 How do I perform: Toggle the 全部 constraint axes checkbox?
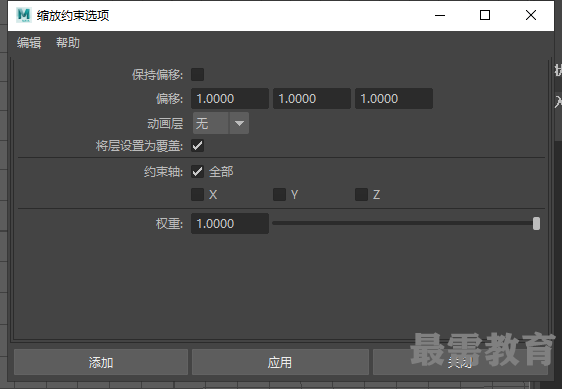tap(197, 172)
